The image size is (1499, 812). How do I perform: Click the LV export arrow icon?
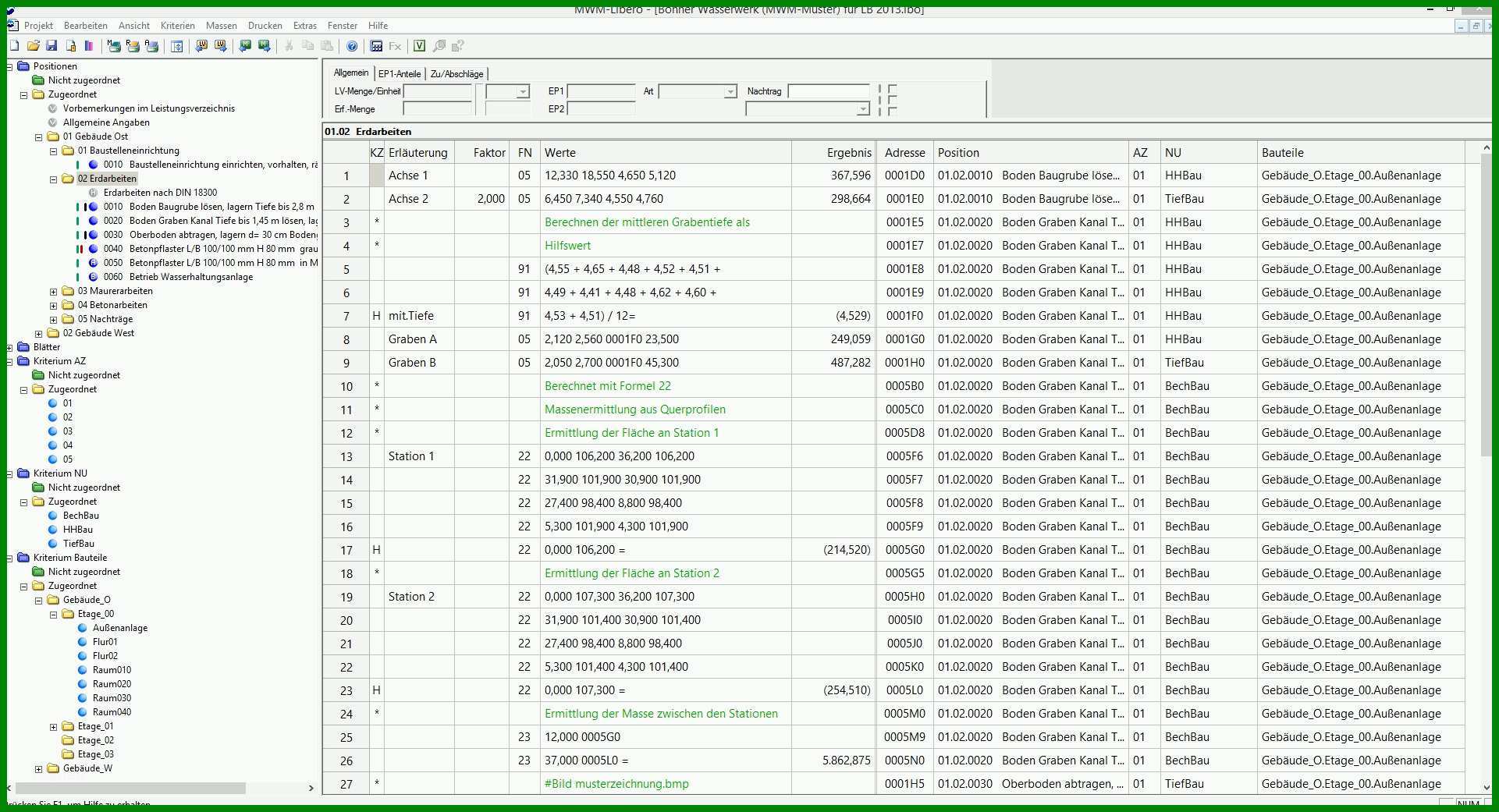click(x=221, y=46)
